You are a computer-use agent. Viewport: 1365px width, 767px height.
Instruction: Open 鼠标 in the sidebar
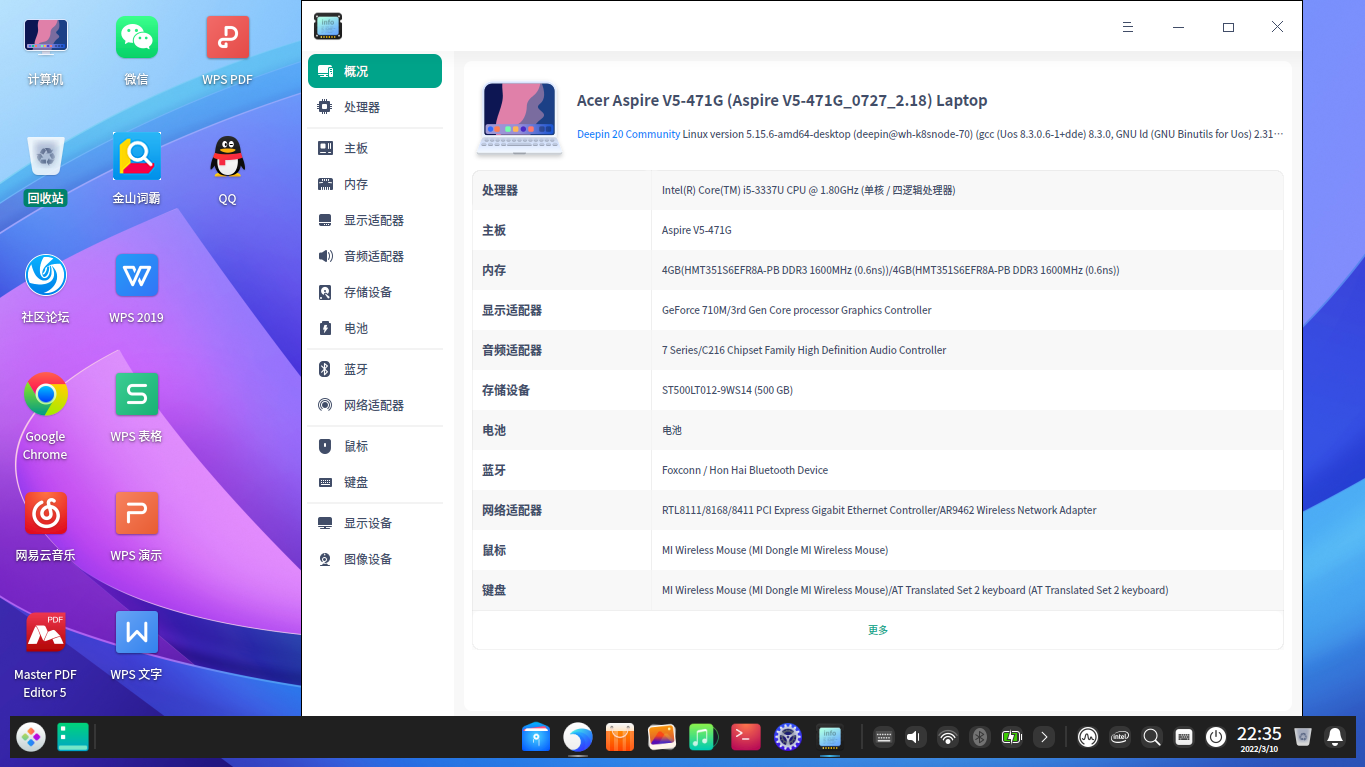click(375, 446)
